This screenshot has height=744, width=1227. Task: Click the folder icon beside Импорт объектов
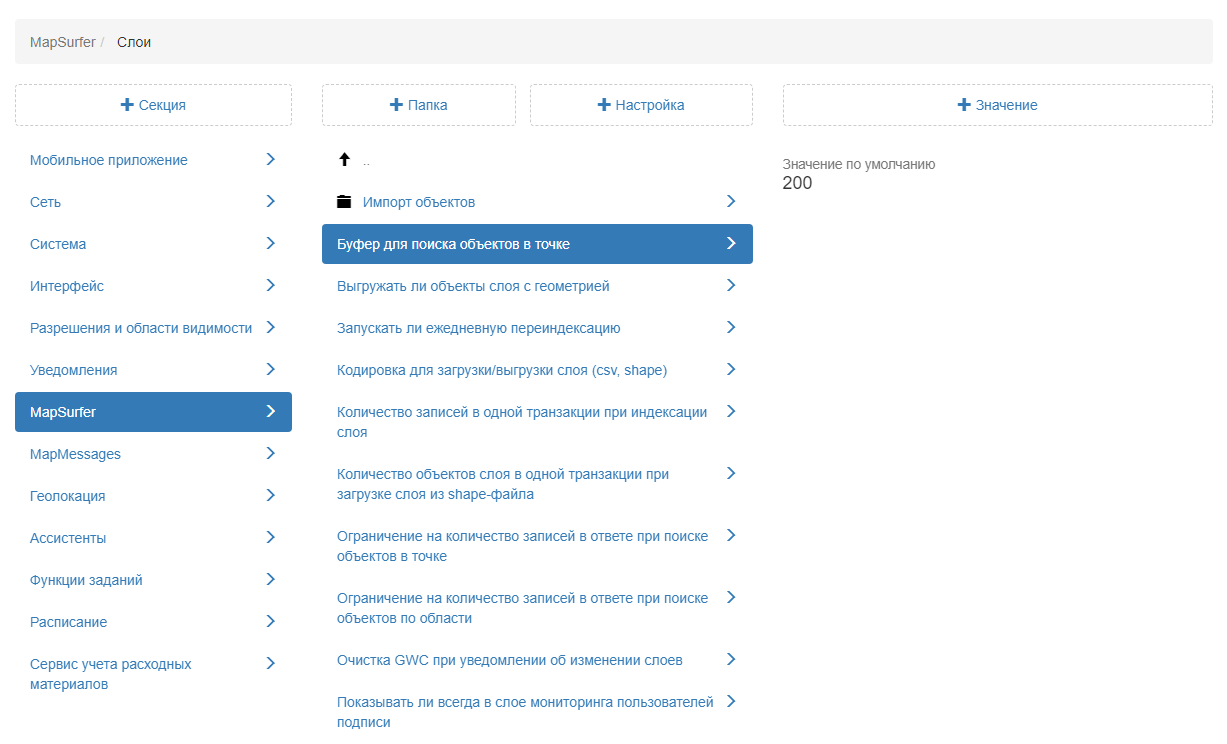[x=344, y=202]
